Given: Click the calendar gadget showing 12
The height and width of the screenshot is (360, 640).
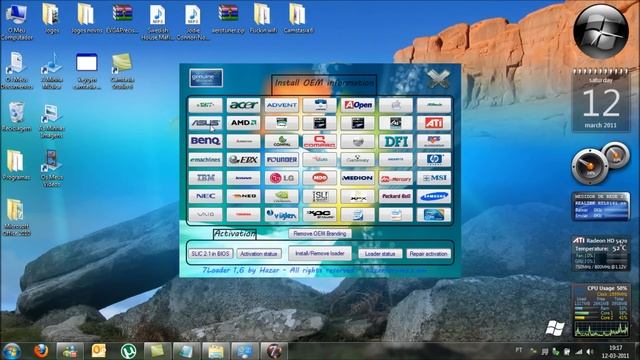Looking at the screenshot, I should [601, 100].
